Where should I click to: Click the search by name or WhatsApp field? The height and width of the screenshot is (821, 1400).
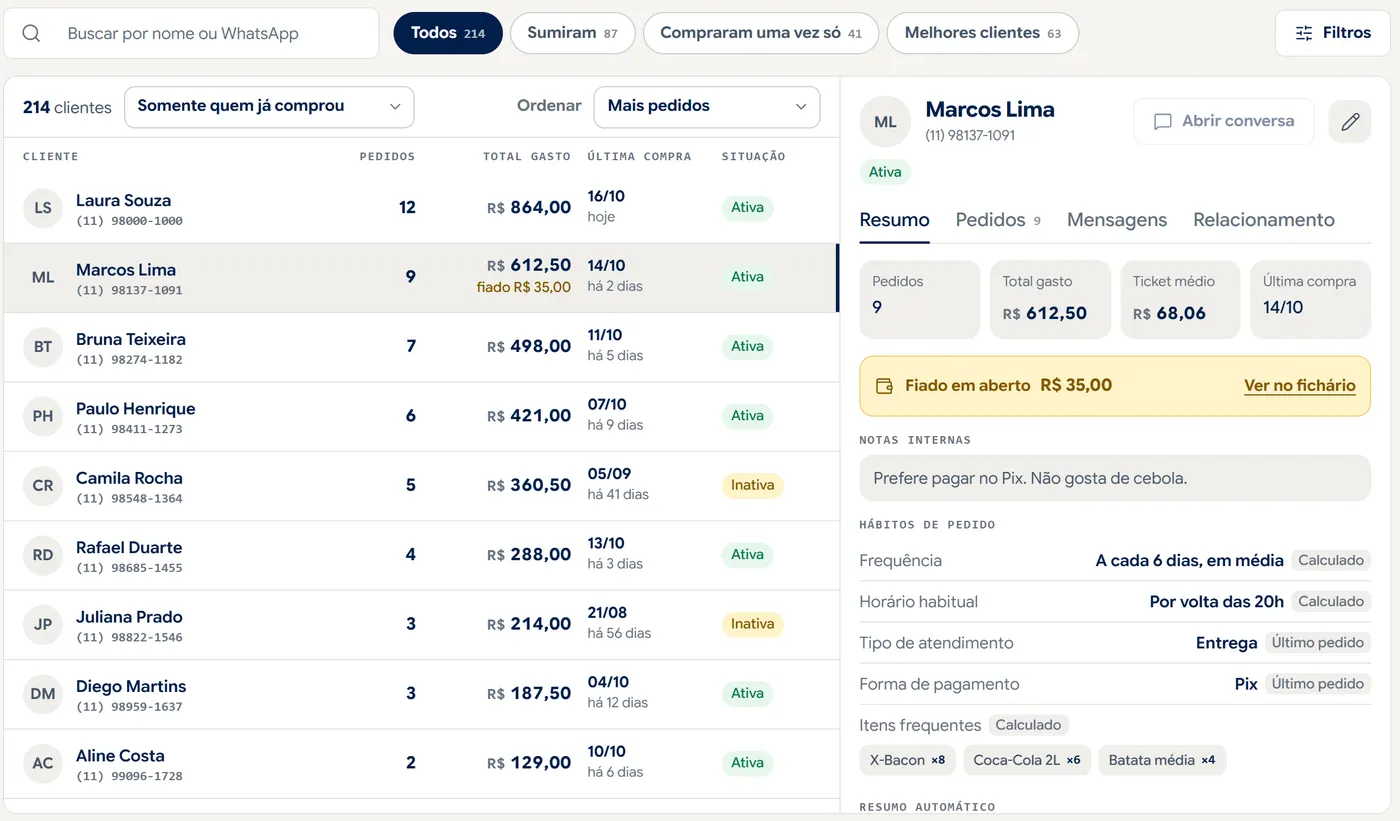191,33
